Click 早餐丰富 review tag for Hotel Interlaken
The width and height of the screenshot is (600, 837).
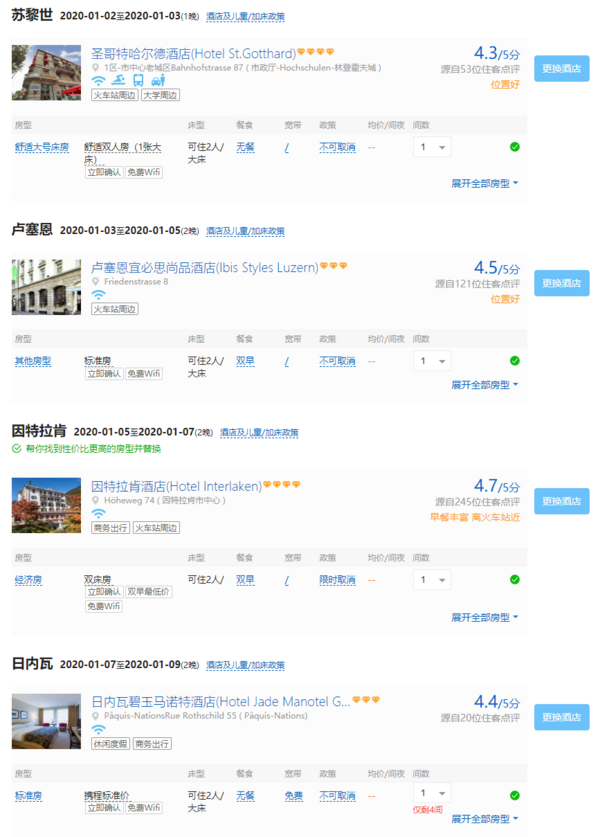click(x=449, y=517)
